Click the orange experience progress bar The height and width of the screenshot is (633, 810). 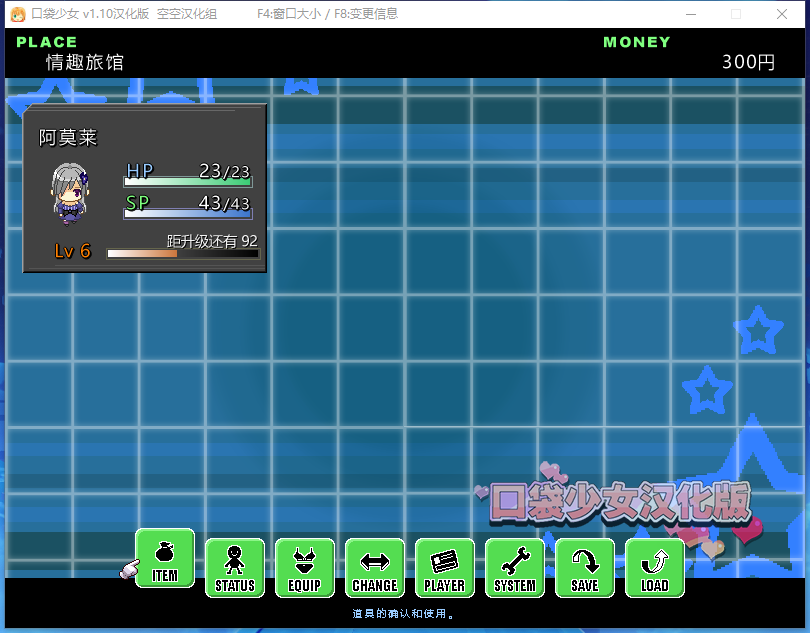coord(182,254)
